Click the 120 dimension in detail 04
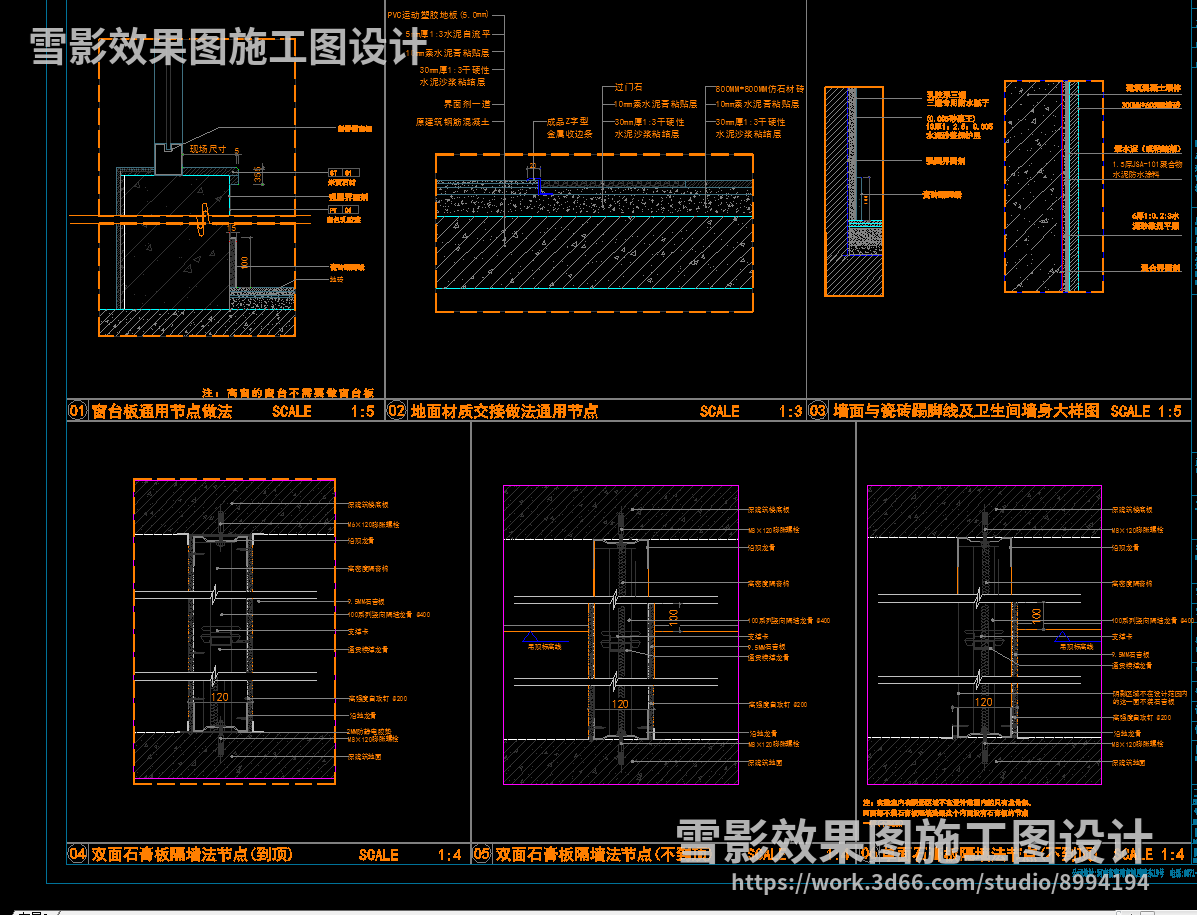Screen dimensions: 1197x915 (x=218, y=696)
